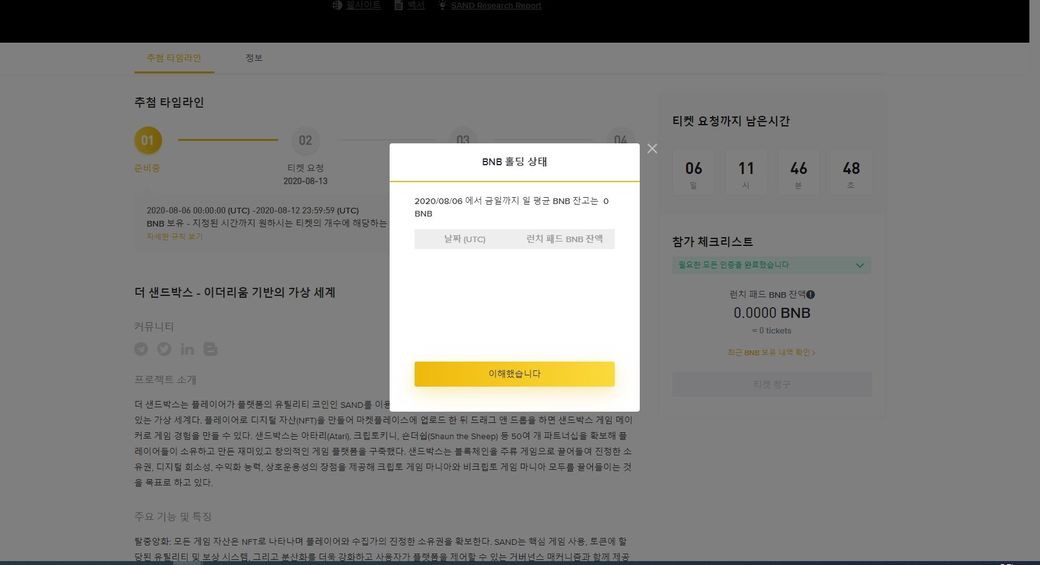Click info icon beside 런치 패드 BNB 잔액
Screen dimensions: 1040x565
[810, 295]
